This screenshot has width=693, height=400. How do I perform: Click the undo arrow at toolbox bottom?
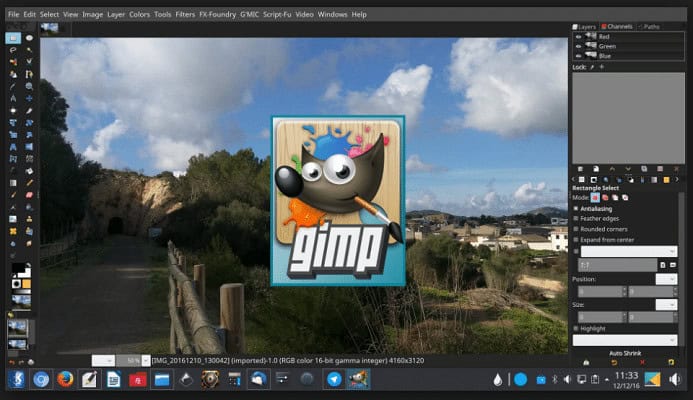click(12, 362)
